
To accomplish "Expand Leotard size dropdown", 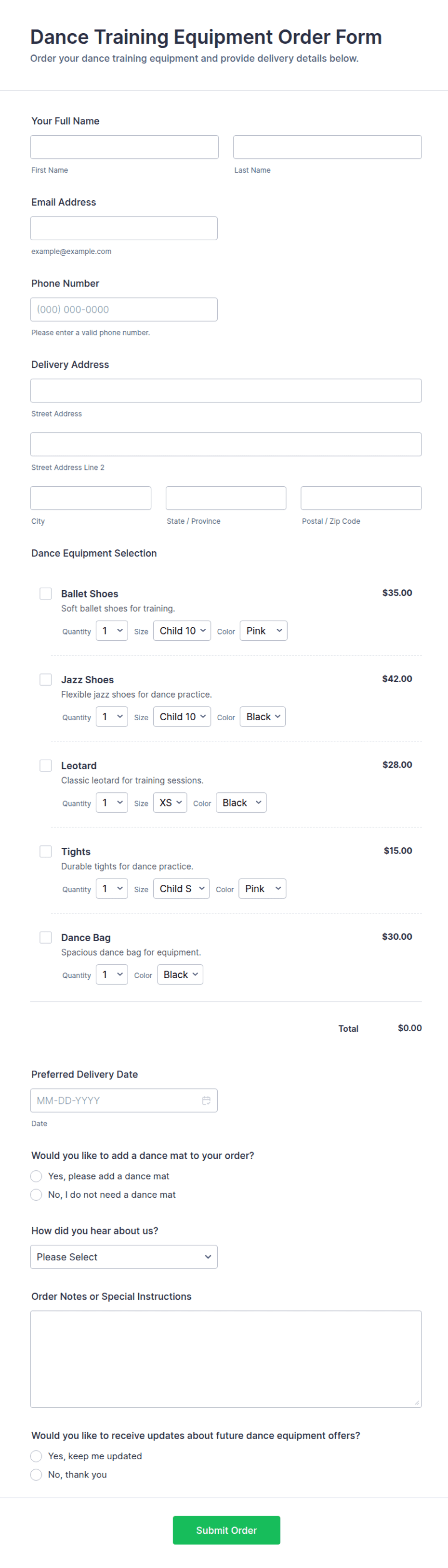I will pyautogui.click(x=170, y=803).
